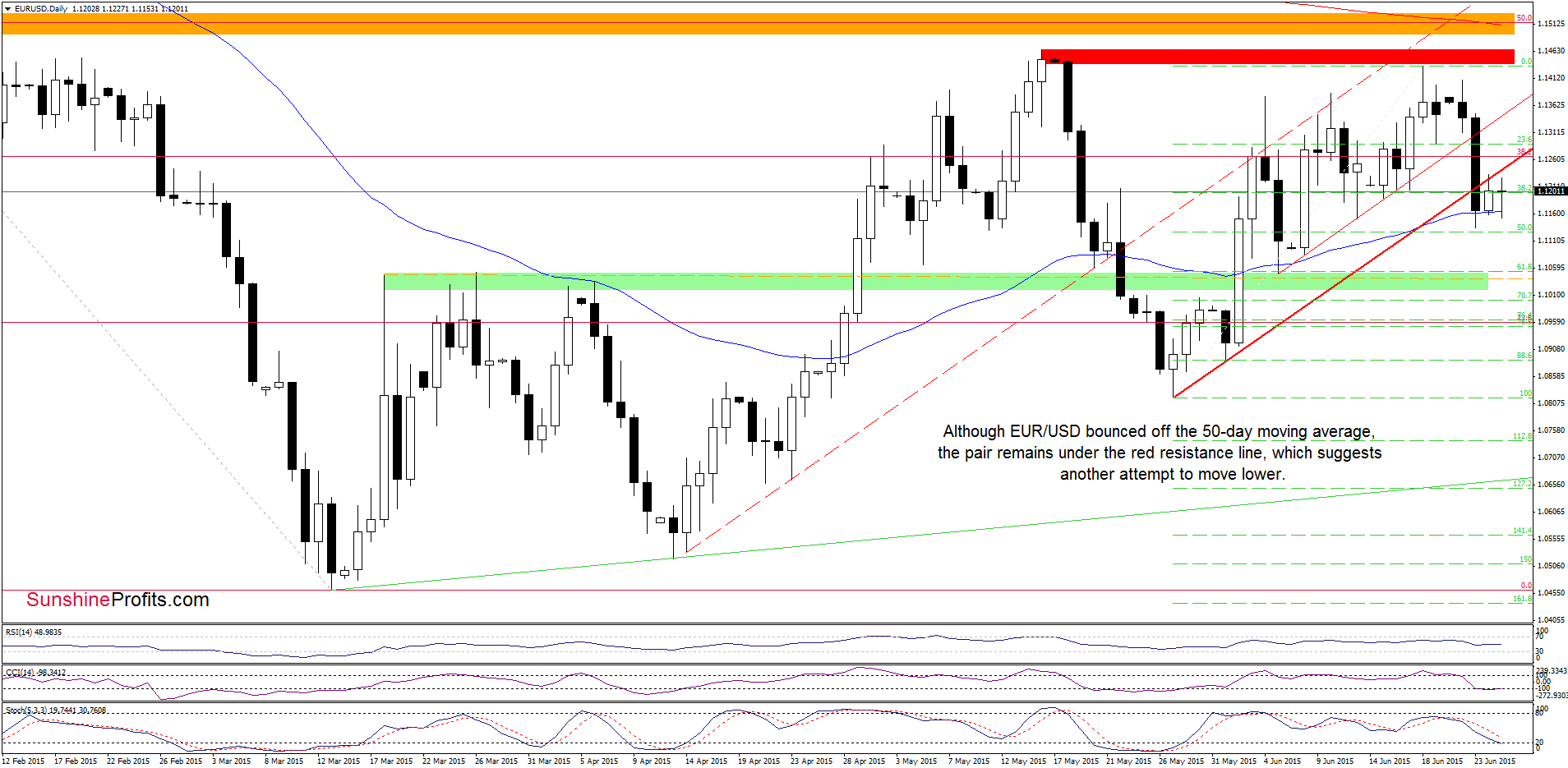The height and width of the screenshot is (768, 1568).
Task: Open the EURUSD,Daily chart title dropdown arrow
Action: point(8,9)
